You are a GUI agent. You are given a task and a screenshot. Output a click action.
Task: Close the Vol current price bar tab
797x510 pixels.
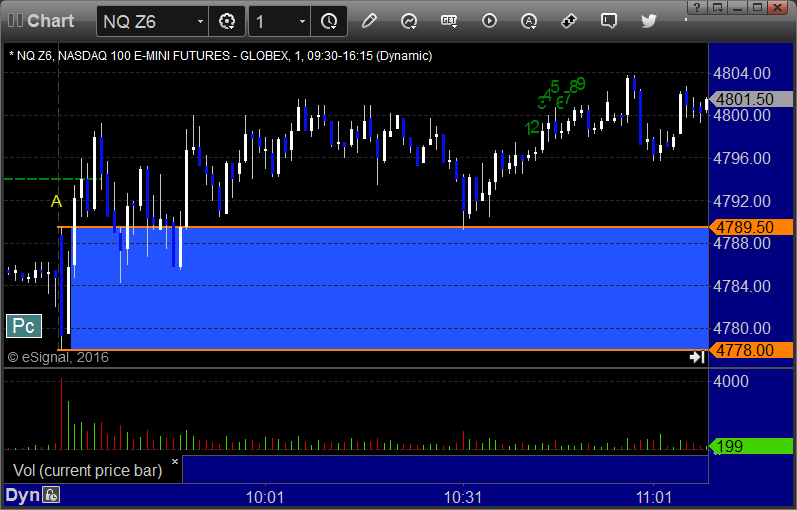point(175,462)
